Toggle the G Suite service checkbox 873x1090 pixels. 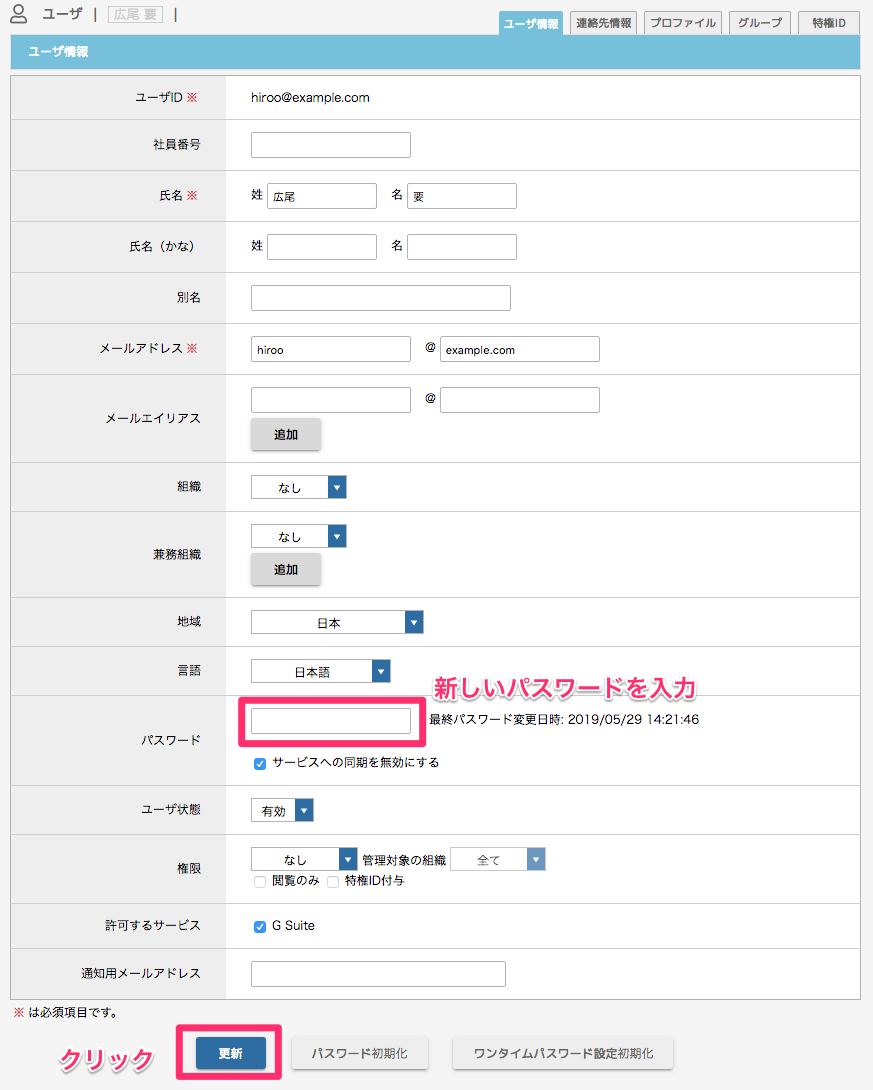tap(260, 927)
